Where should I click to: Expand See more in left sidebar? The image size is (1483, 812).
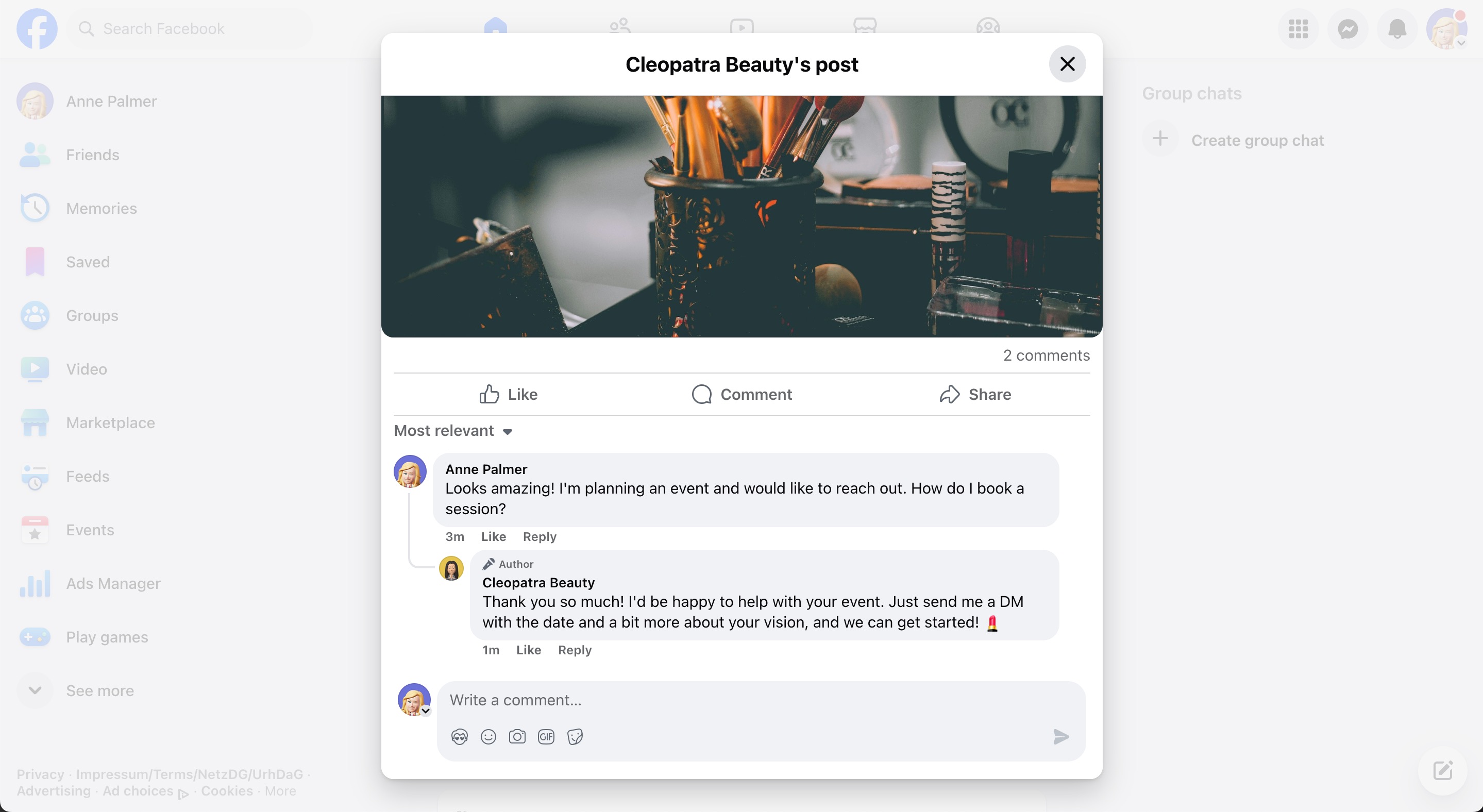pos(99,690)
